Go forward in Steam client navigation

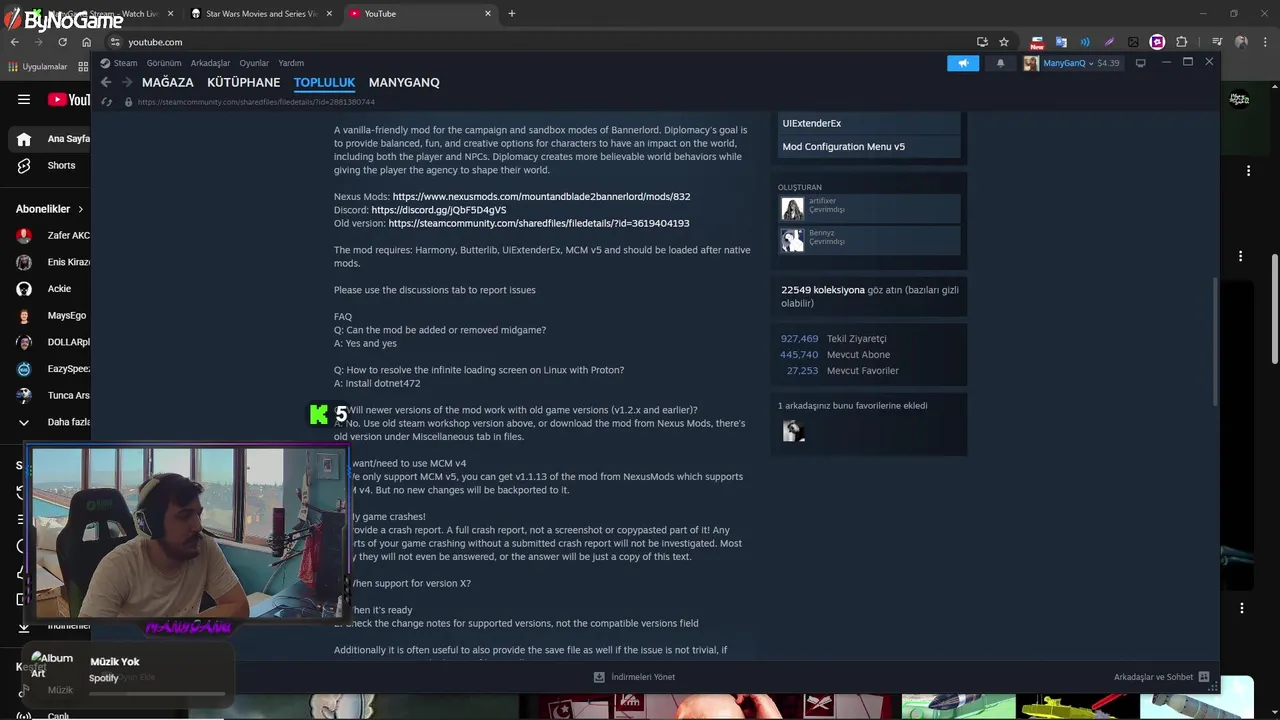click(x=127, y=82)
